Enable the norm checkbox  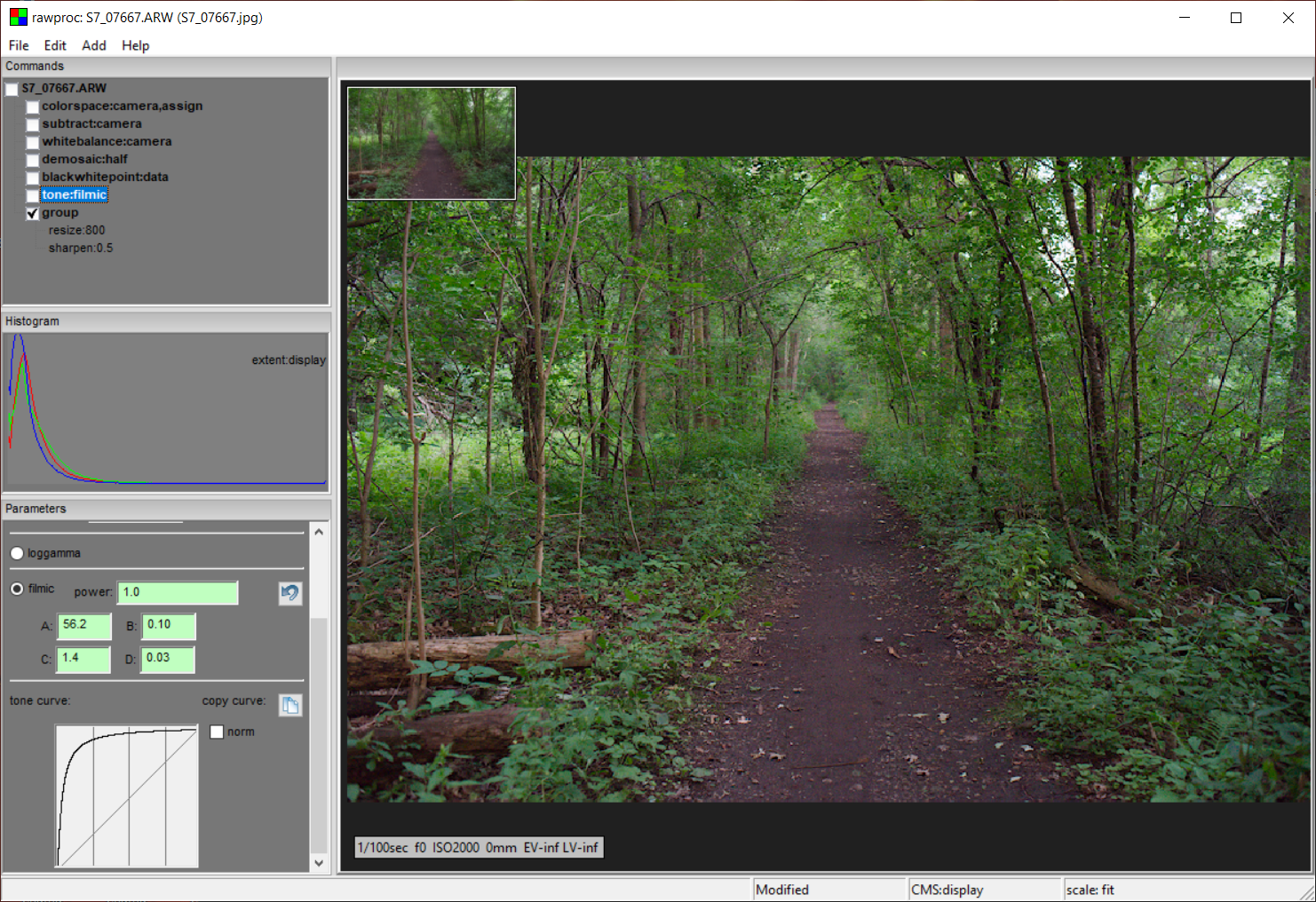(217, 732)
